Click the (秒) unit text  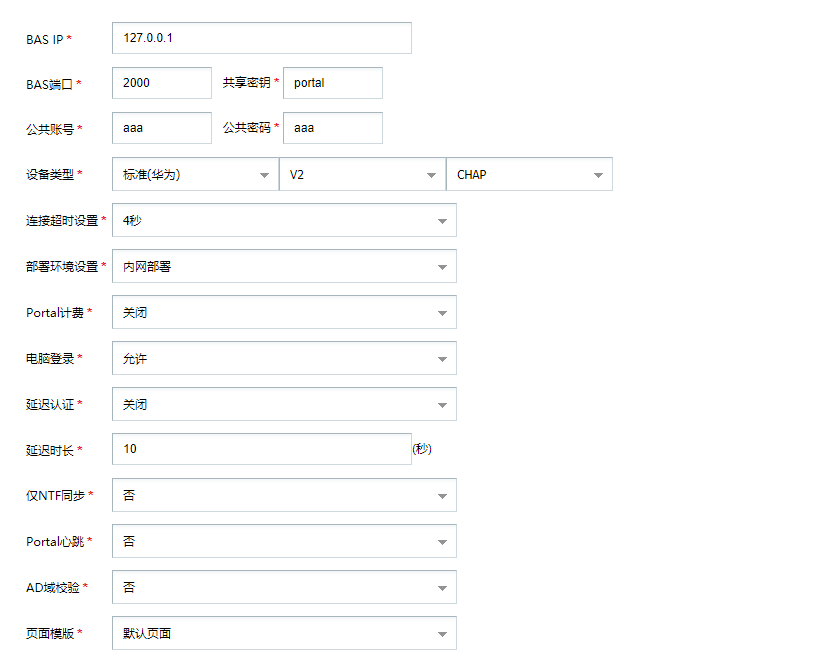[422, 449]
